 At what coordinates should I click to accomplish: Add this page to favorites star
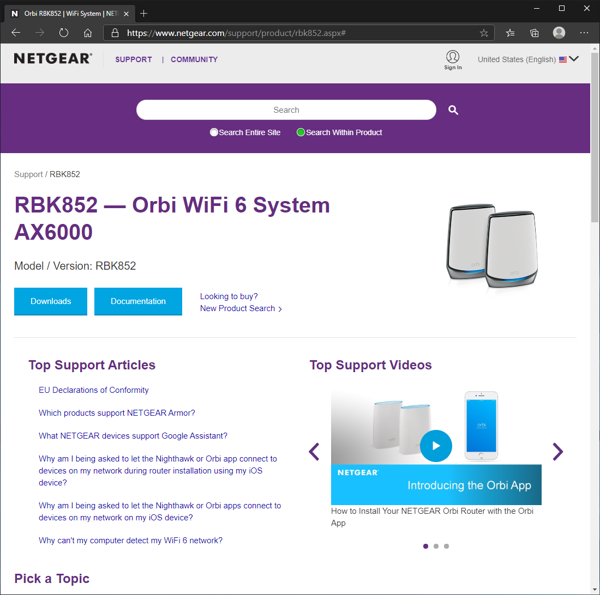pos(484,33)
